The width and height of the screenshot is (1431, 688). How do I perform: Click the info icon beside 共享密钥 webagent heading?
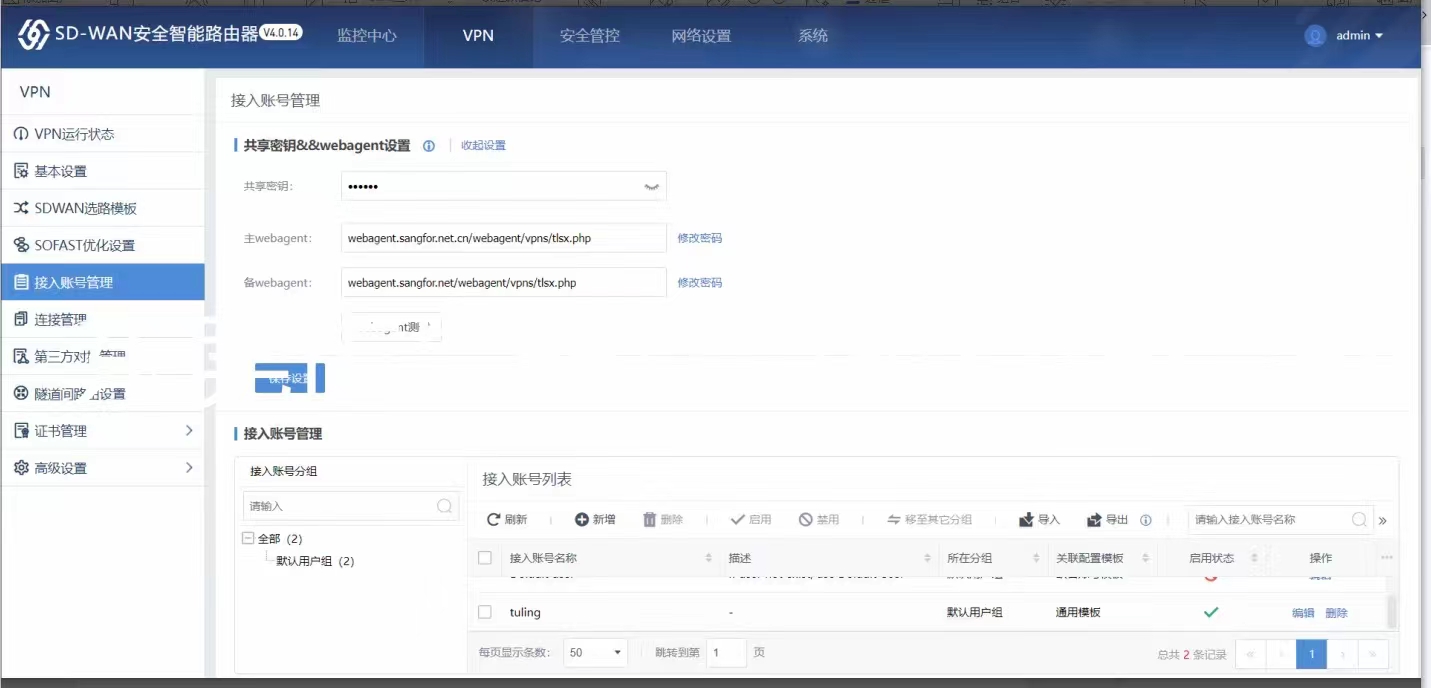pyautogui.click(x=429, y=146)
